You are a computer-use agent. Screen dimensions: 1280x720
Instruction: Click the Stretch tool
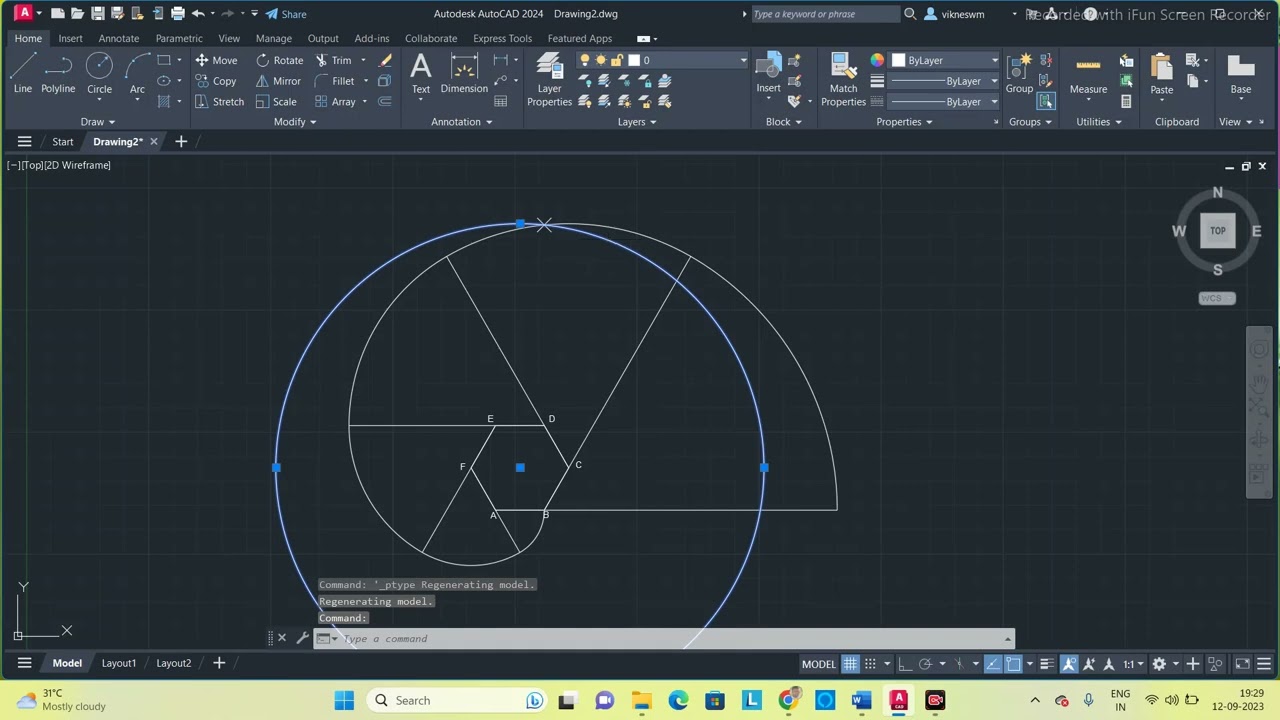[x=219, y=101]
